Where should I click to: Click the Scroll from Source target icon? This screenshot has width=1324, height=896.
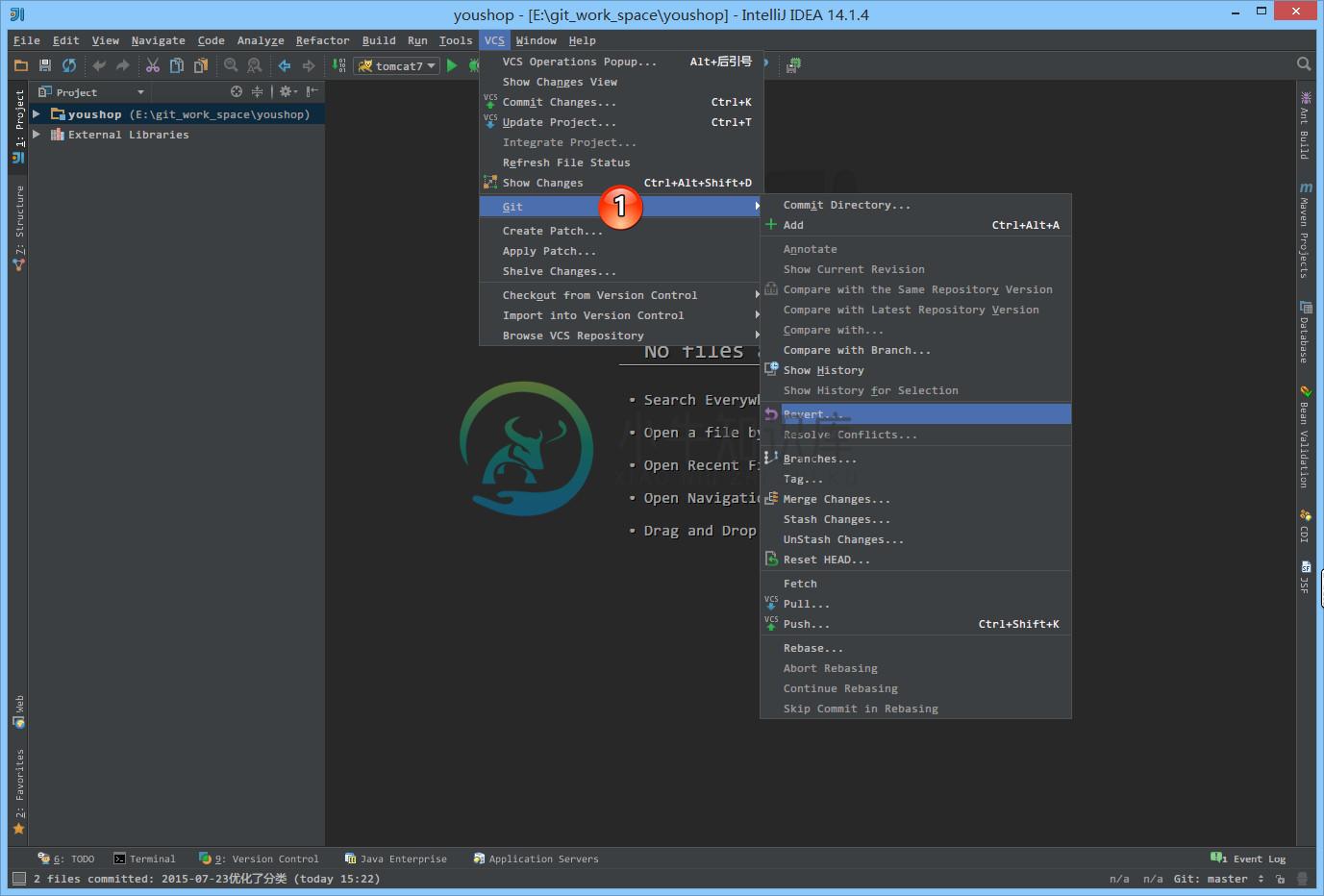tap(237, 91)
